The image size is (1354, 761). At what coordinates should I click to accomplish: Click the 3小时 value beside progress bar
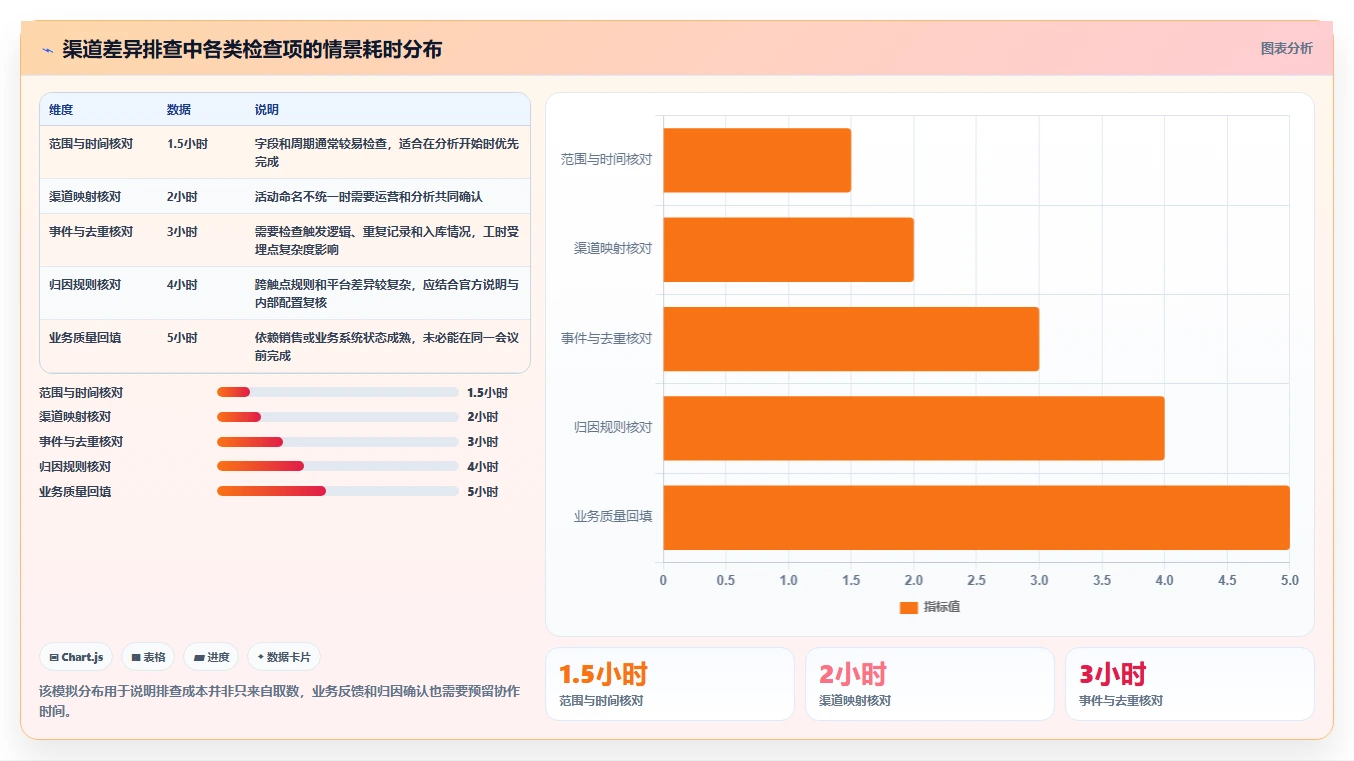click(x=482, y=442)
